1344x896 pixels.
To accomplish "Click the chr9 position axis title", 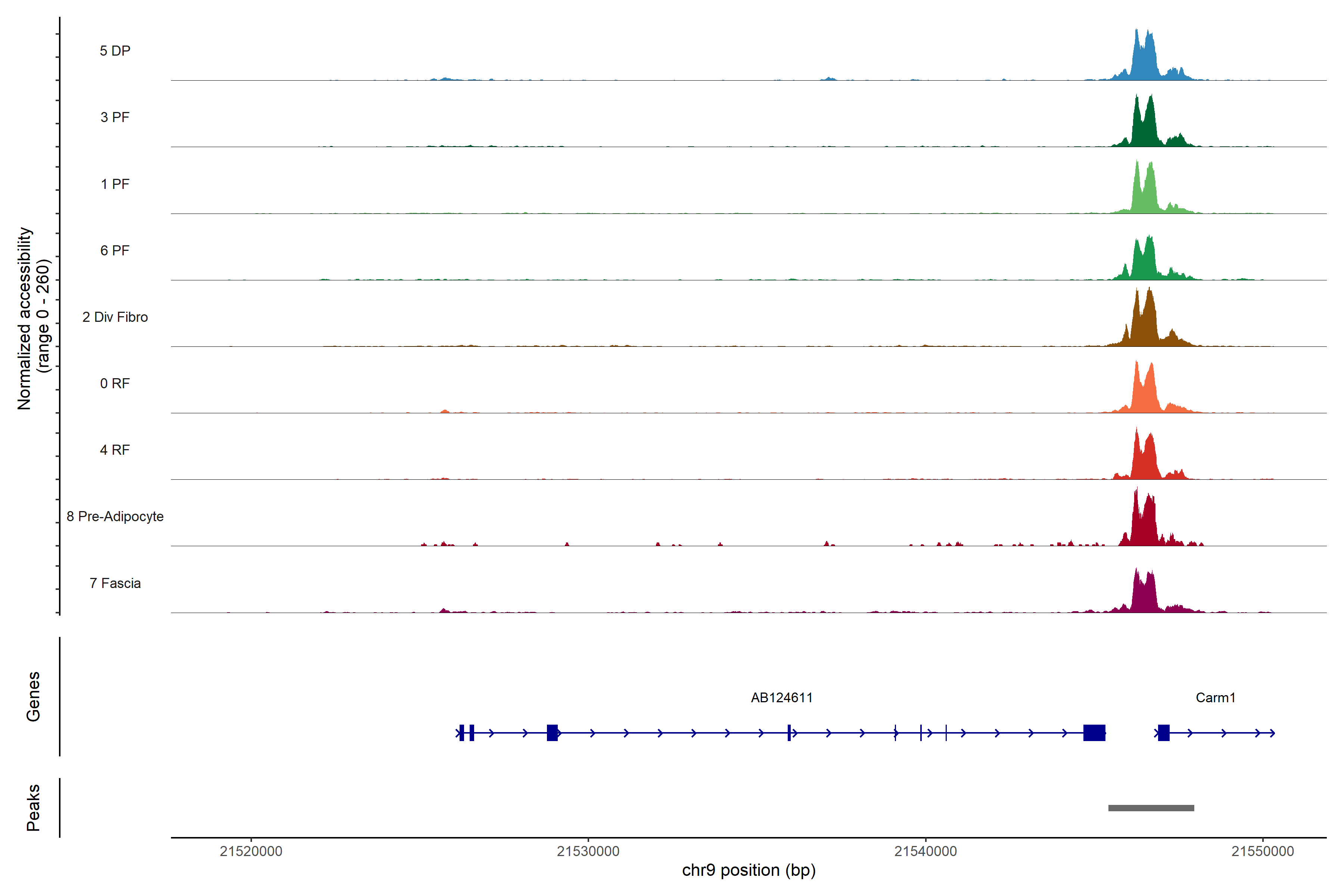I will pyautogui.click(x=749, y=870).
